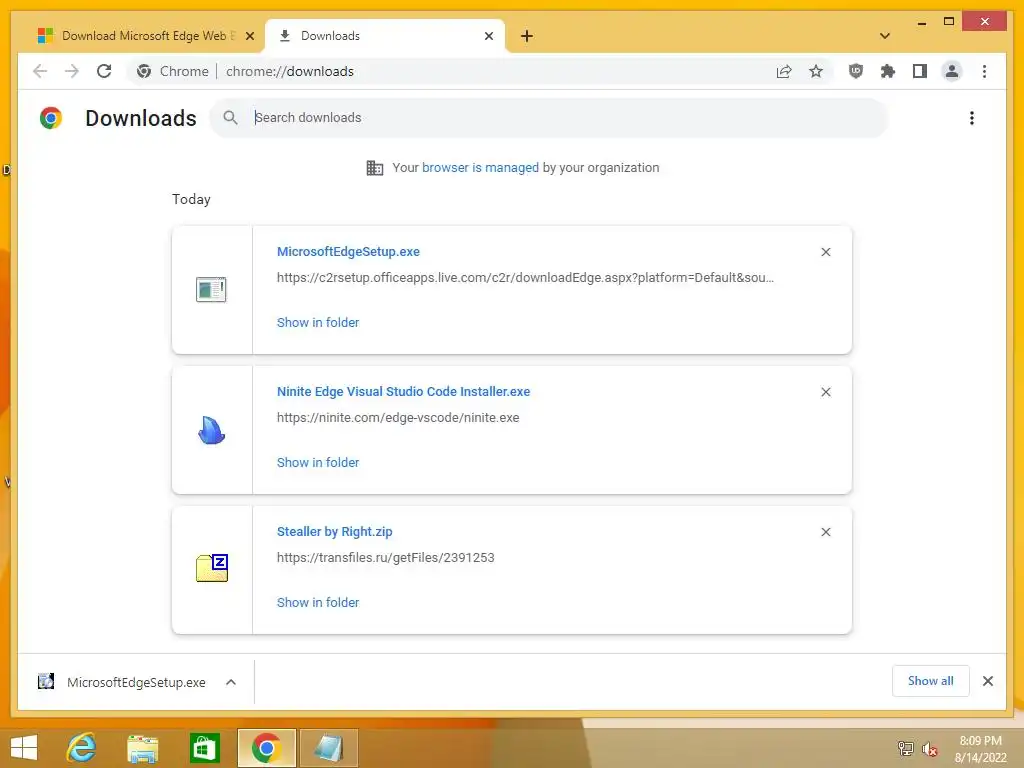Focus the Search downloads field
The image size is (1024, 768).
(x=549, y=118)
